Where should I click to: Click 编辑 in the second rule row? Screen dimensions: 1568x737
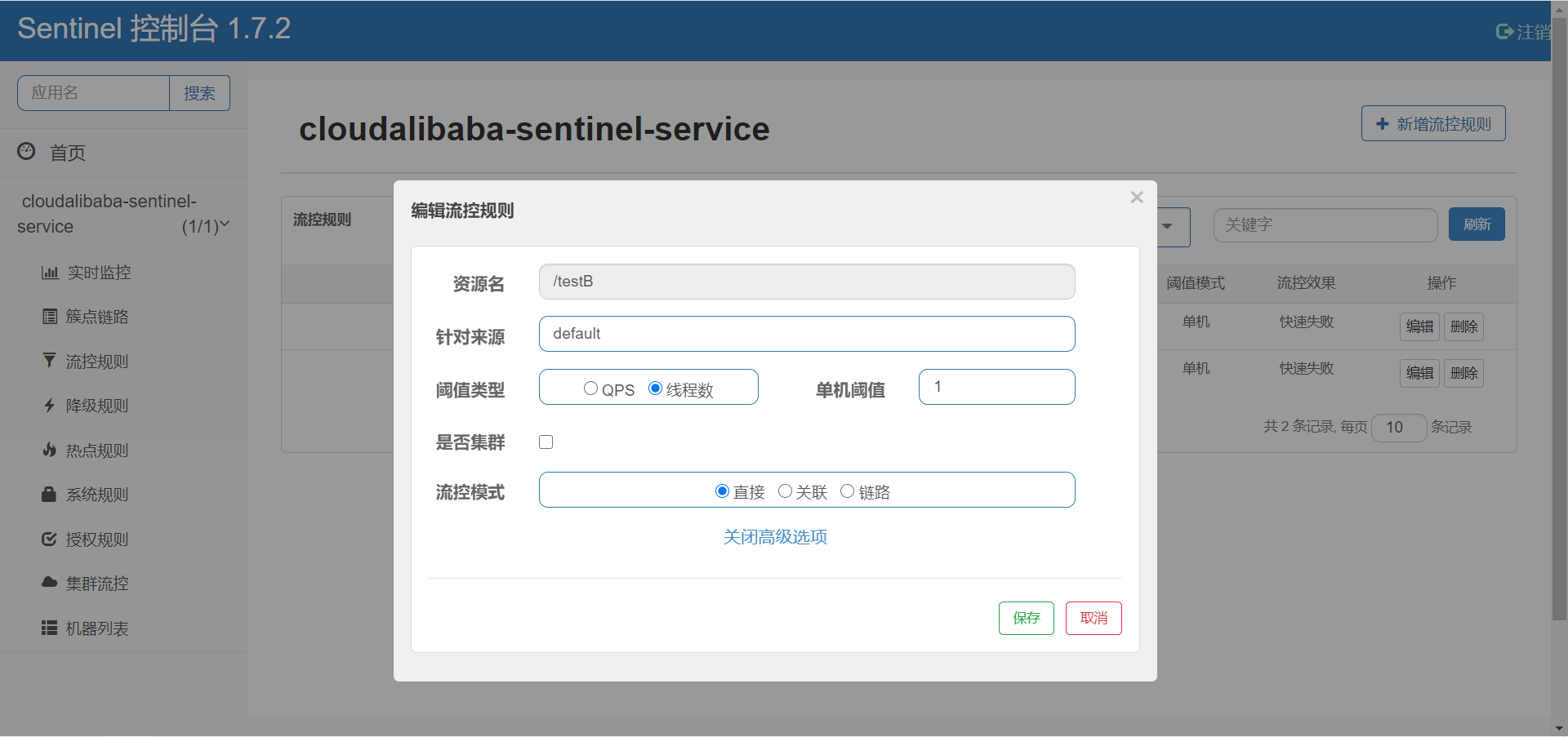pyautogui.click(x=1419, y=373)
